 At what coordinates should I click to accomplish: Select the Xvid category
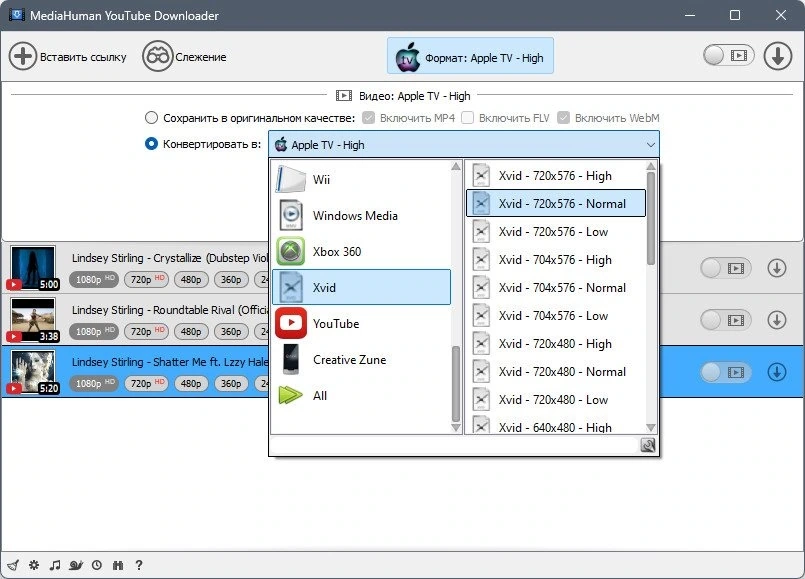[361, 287]
